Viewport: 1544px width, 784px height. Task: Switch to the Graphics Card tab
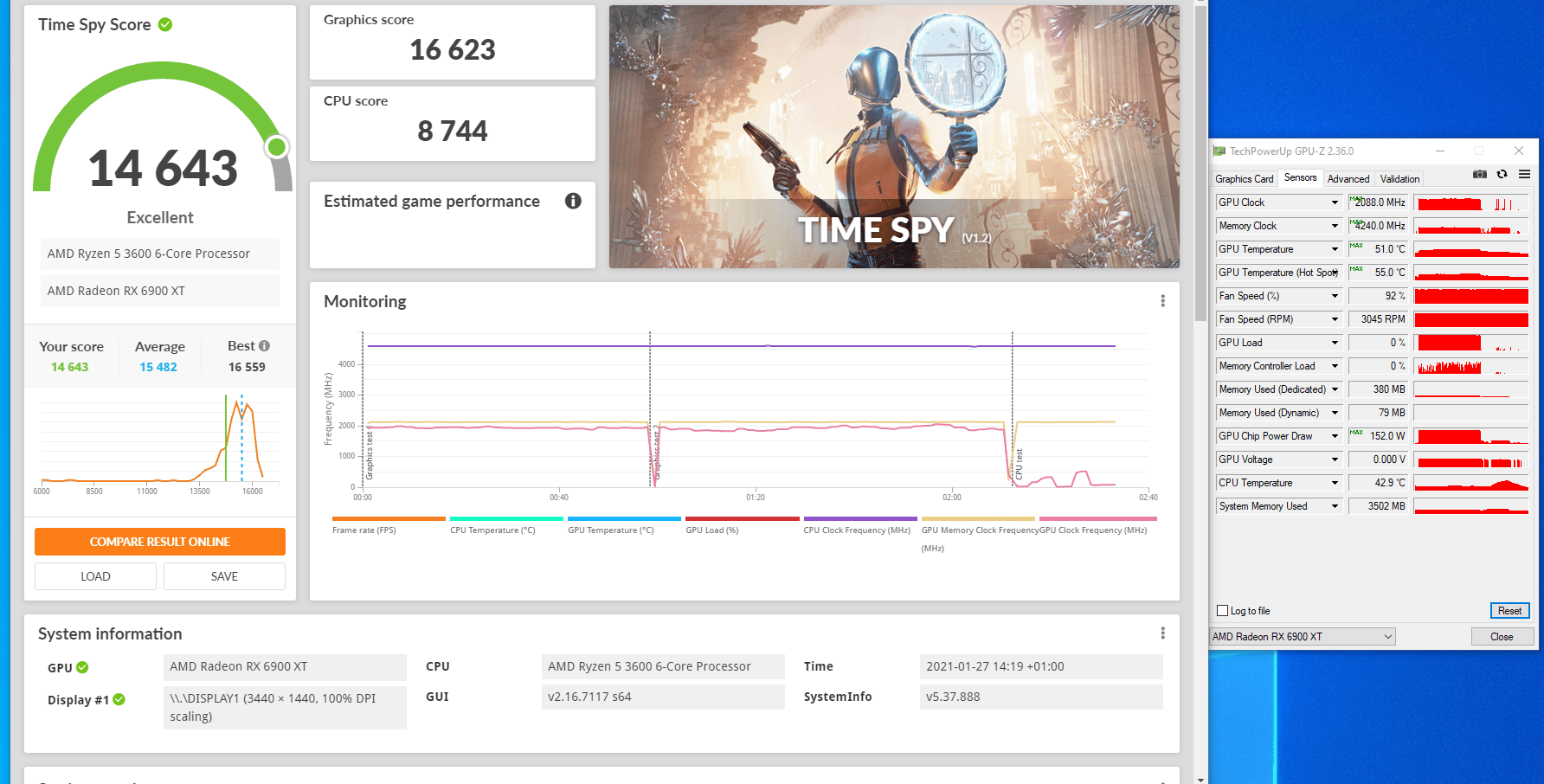click(1244, 179)
